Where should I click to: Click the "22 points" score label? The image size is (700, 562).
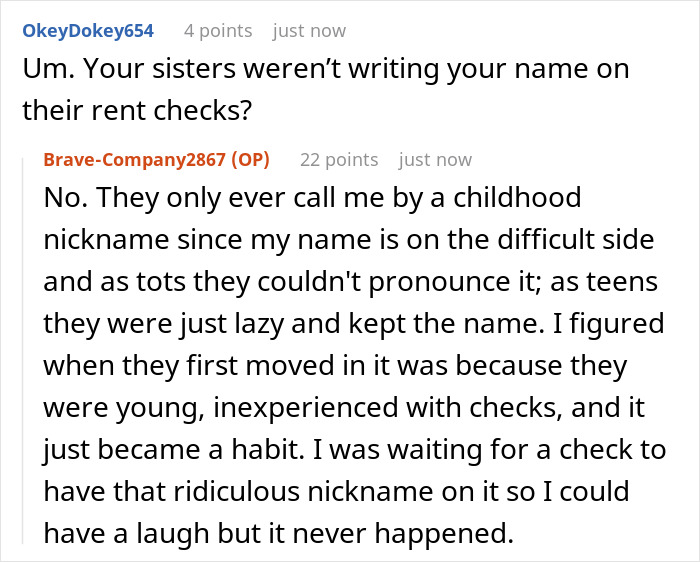coord(339,160)
